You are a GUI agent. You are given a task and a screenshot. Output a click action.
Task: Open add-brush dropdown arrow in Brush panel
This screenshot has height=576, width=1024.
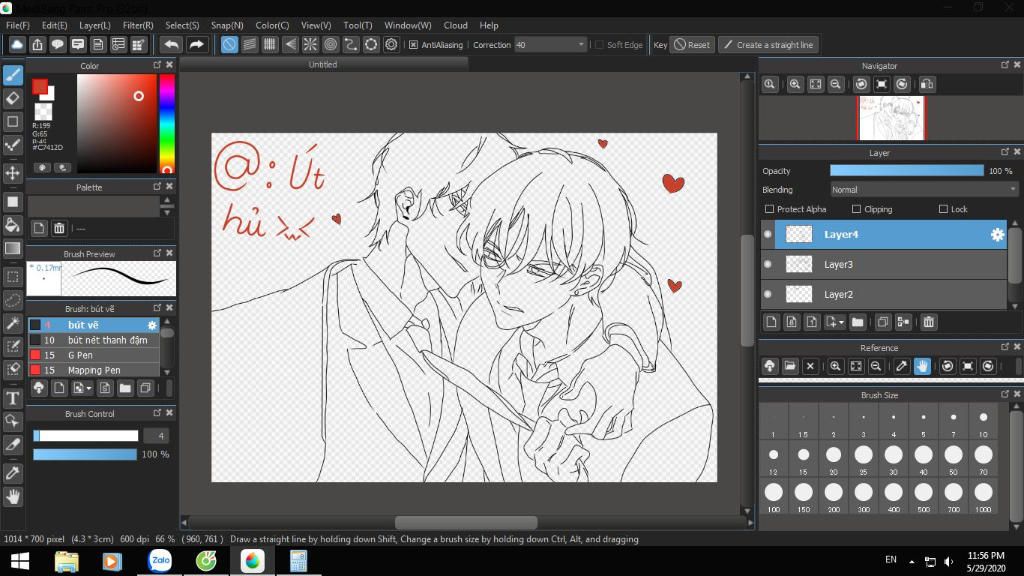coord(89,389)
